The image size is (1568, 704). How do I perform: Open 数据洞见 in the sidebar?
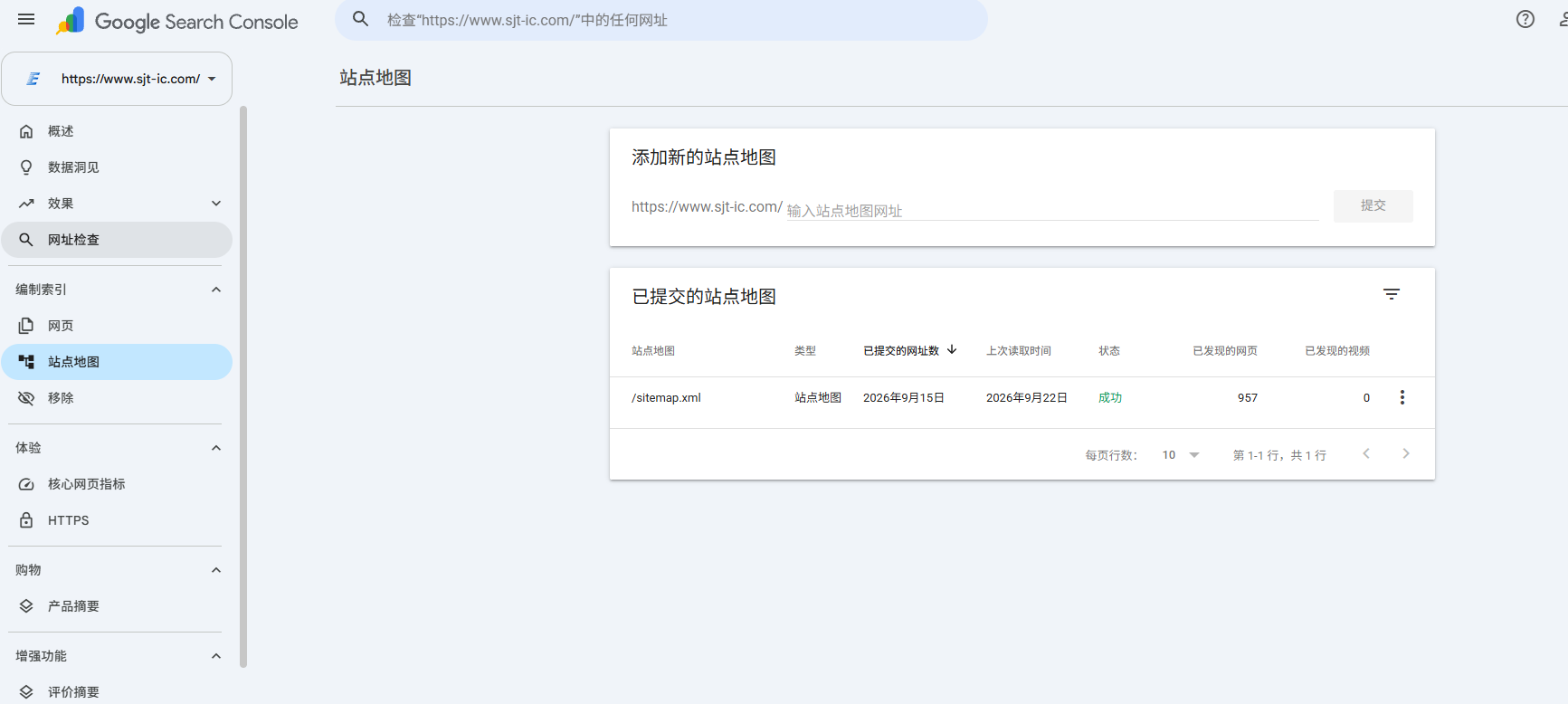pyautogui.click(x=117, y=167)
